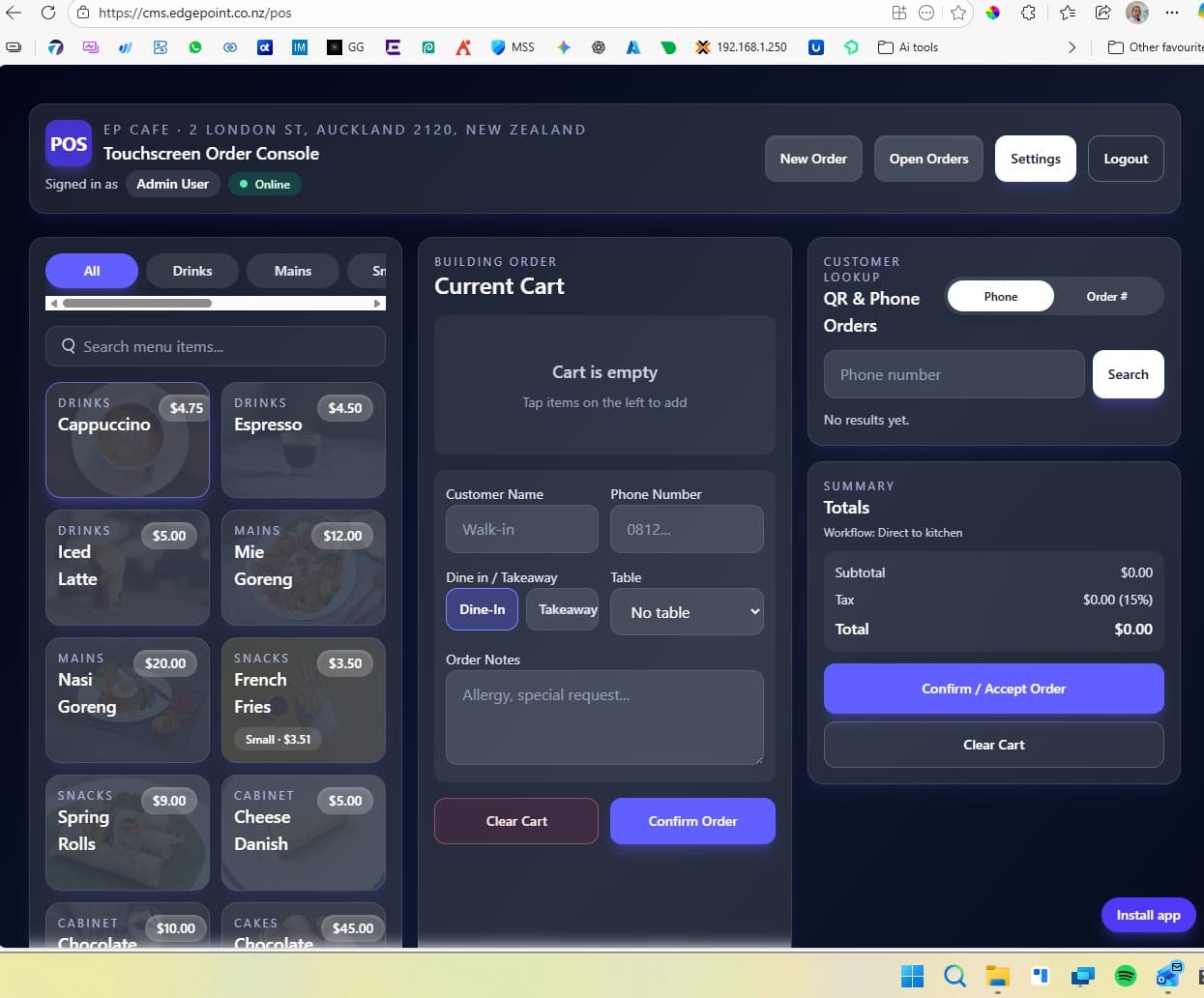Image resolution: width=1204 pixels, height=998 pixels.
Task: Click the favorites star in address bar
Action: click(x=957, y=13)
